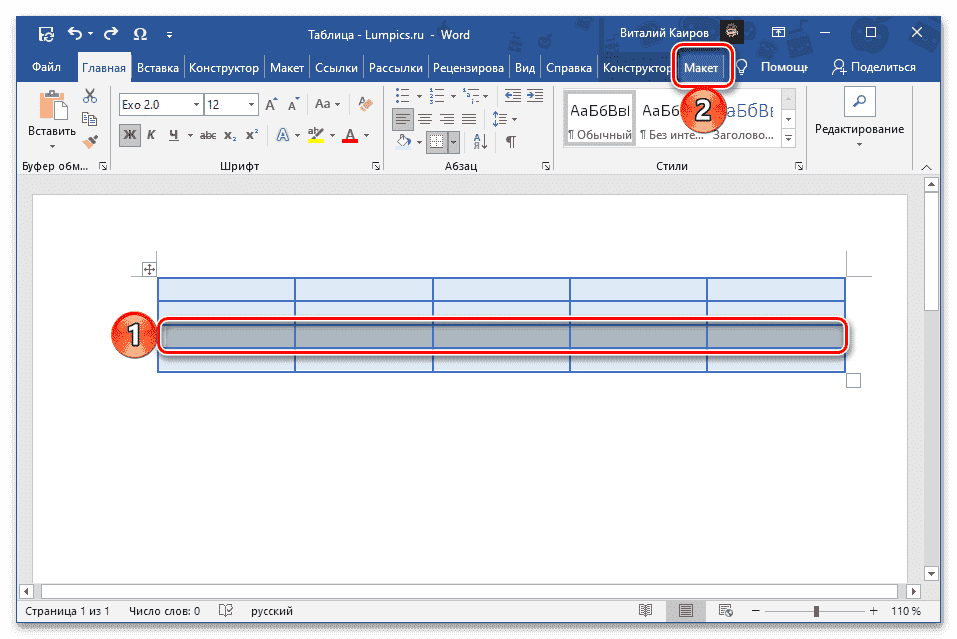957x639 pixels.
Task: Click the magnifier icon in Редактирование group
Action: coord(862,100)
